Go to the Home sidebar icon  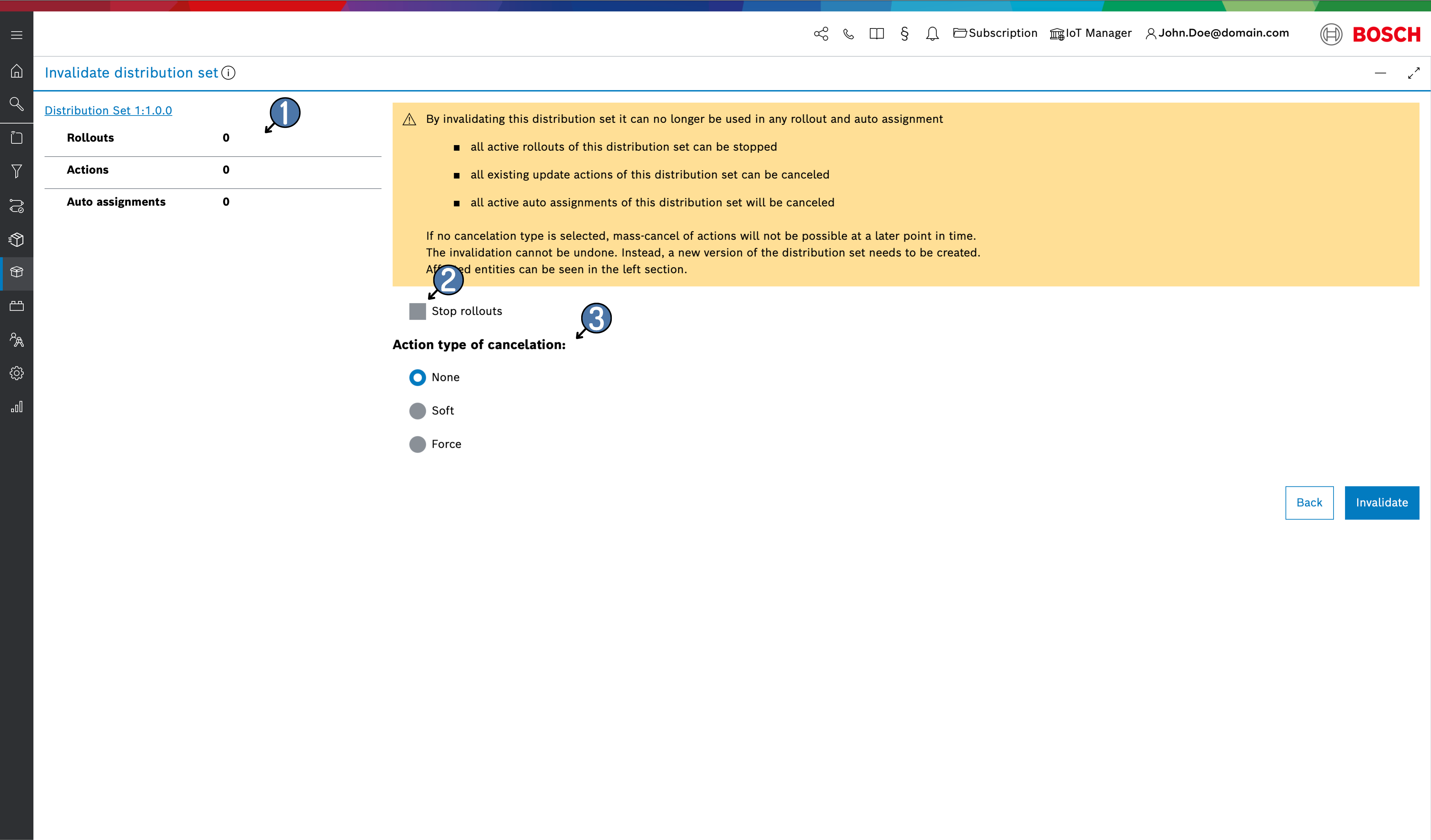click(x=16, y=71)
